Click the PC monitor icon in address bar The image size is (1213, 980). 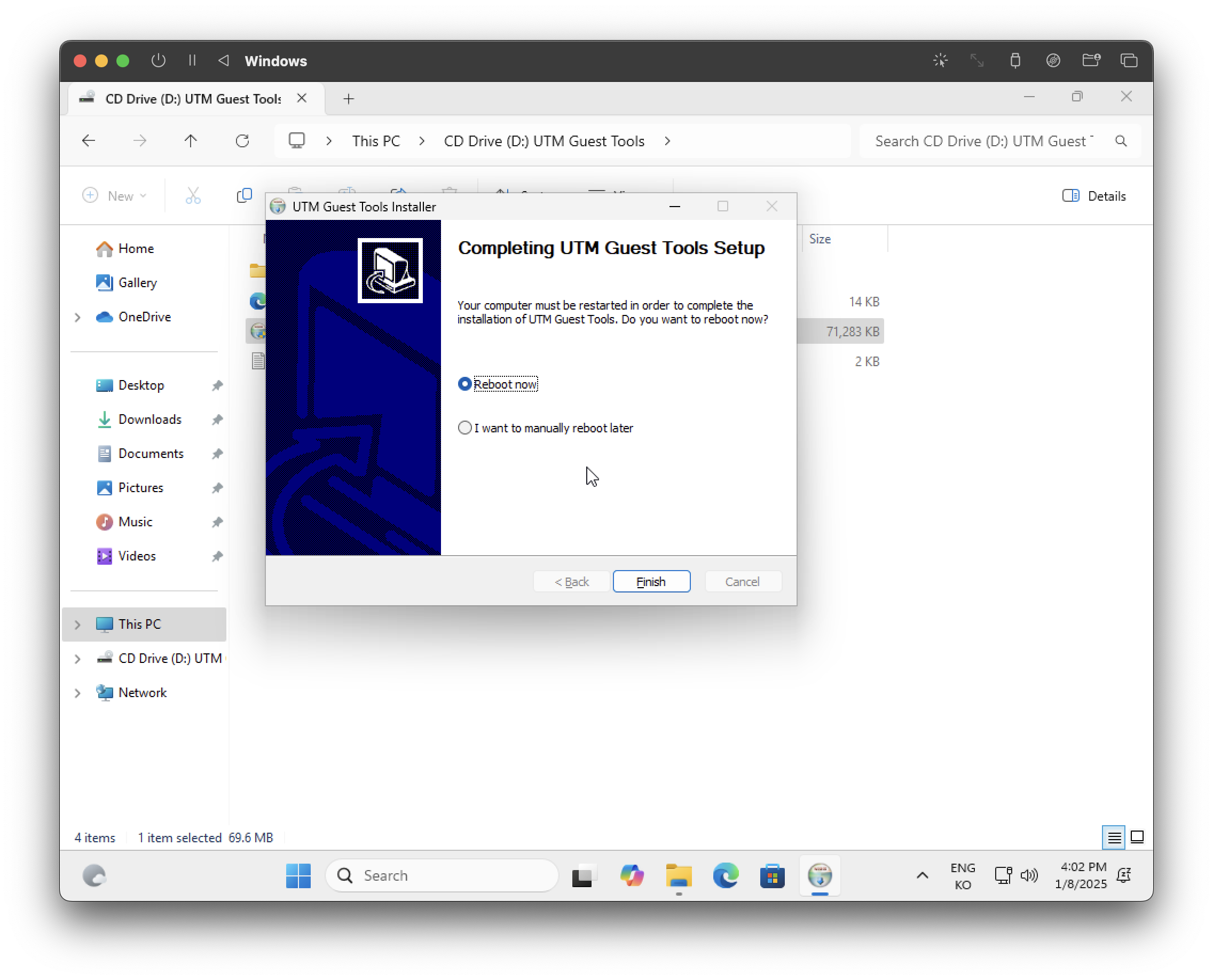297,140
